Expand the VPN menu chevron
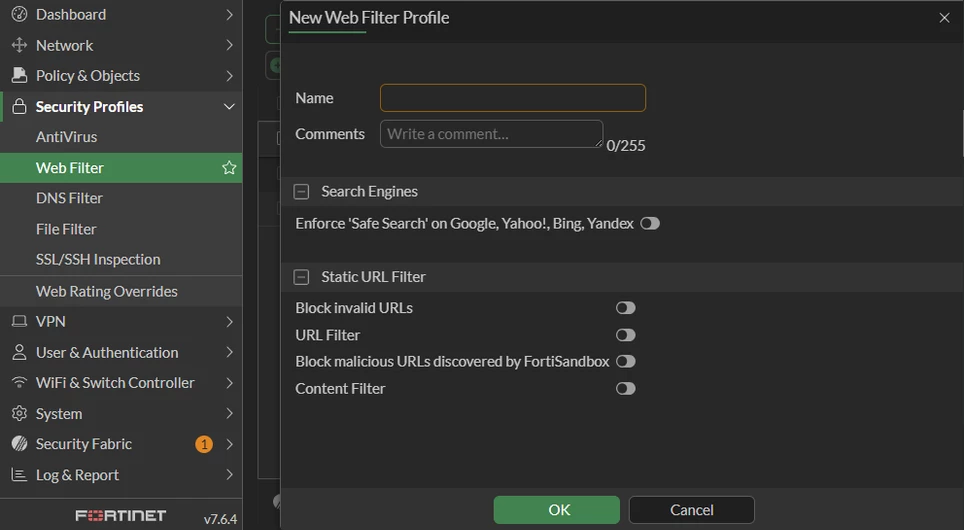Image resolution: width=964 pixels, height=530 pixels. point(229,322)
